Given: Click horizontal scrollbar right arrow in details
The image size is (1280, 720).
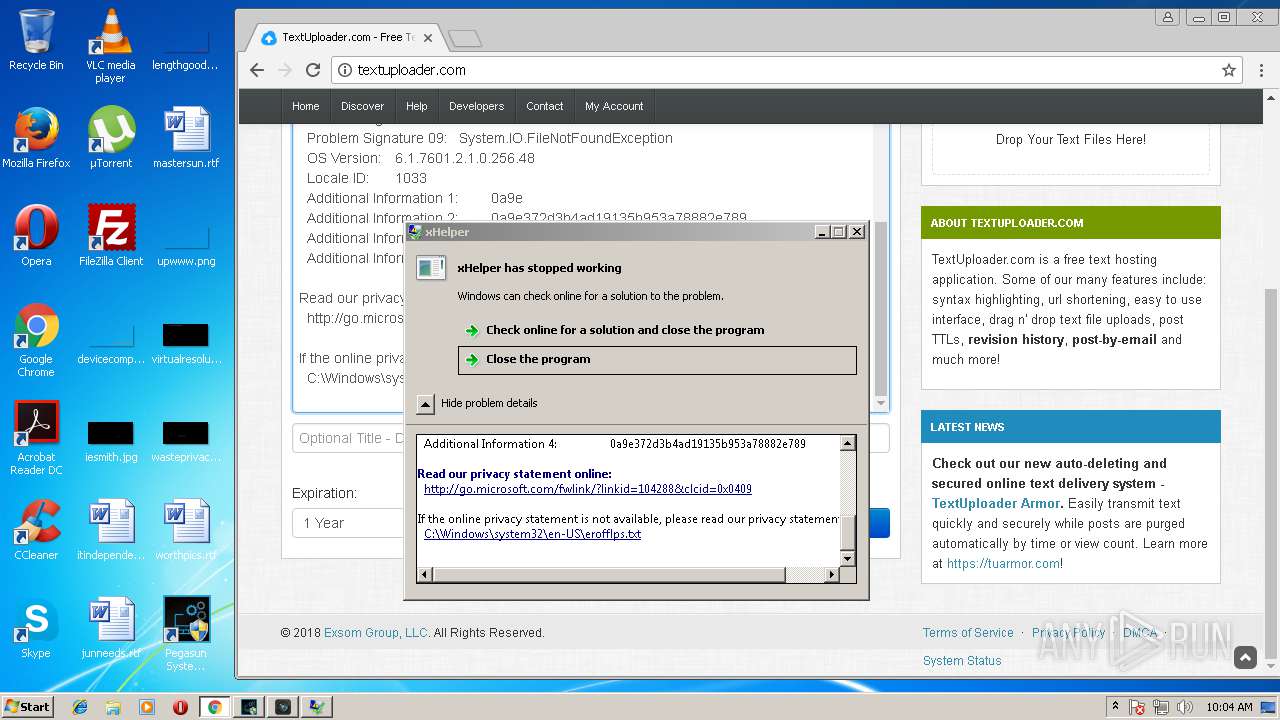Looking at the screenshot, I should pyautogui.click(x=831, y=575).
